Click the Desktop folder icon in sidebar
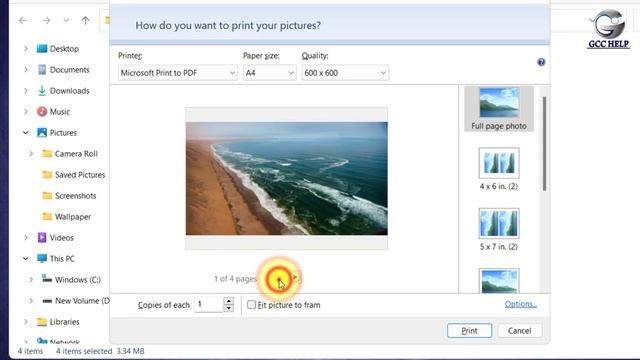 click(42, 49)
